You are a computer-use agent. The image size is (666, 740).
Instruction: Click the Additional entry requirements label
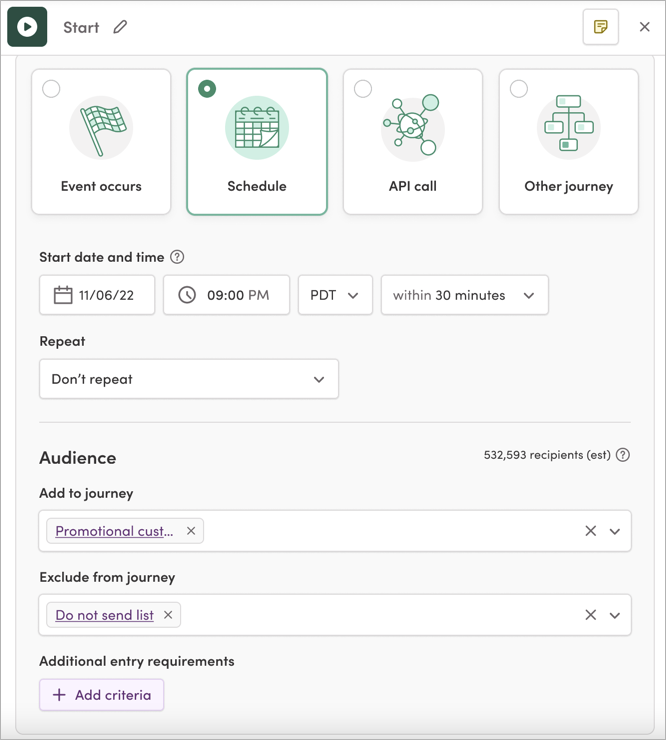137,661
